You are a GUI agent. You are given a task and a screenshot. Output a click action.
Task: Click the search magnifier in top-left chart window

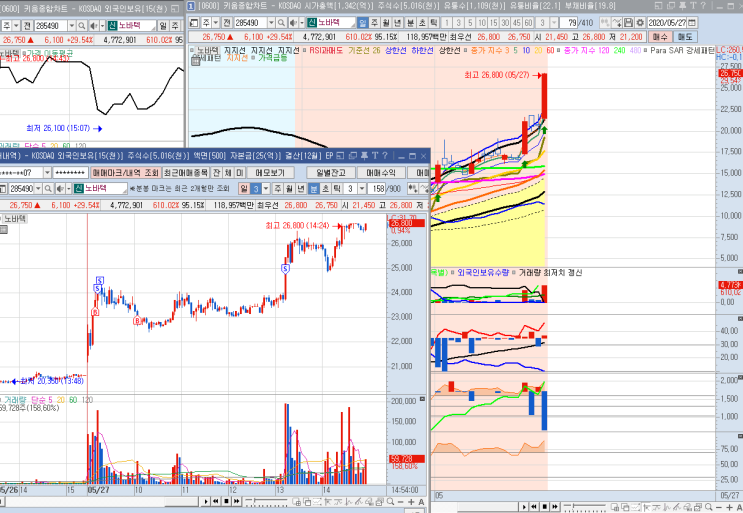[x=82, y=26]
